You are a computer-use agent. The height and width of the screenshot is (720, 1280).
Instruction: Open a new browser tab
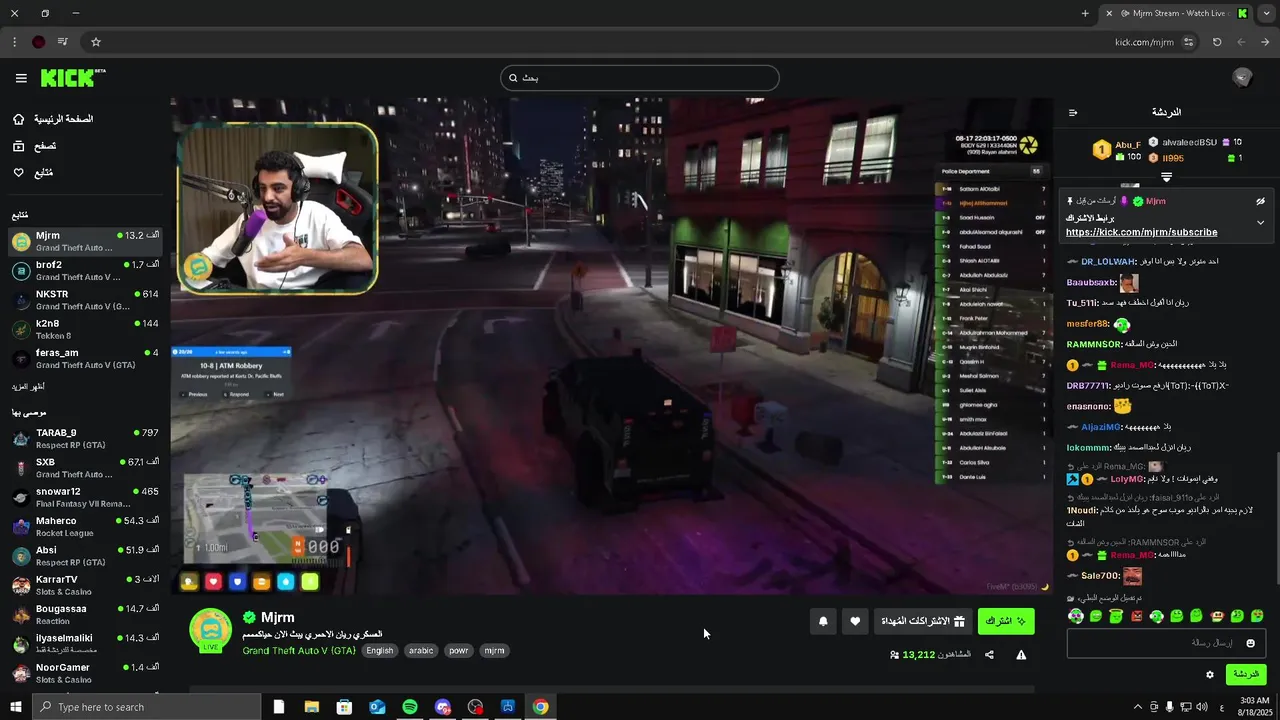click(x=1085, y=13)
